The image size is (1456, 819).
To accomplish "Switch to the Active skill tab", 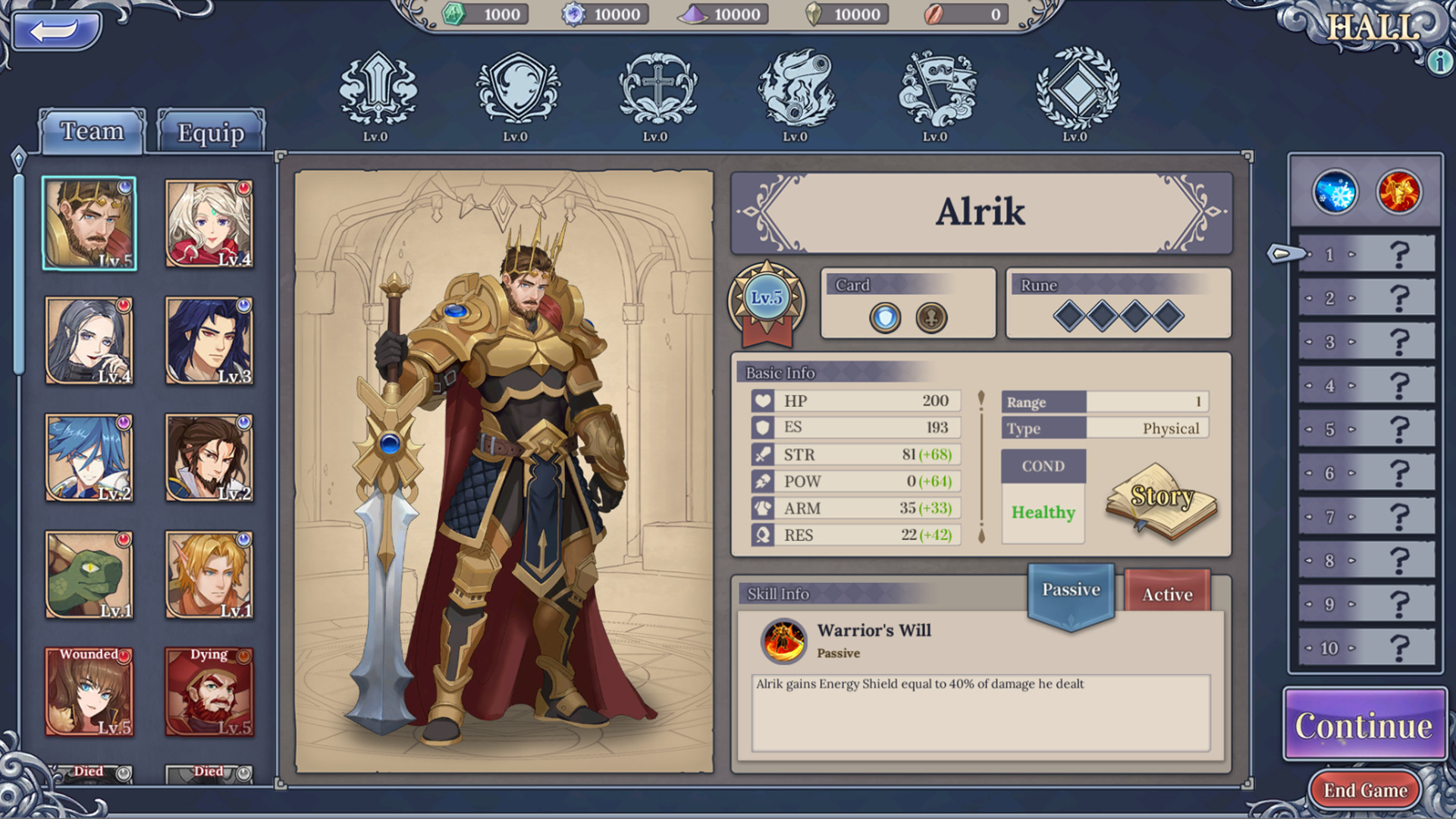I will 1167,594.
